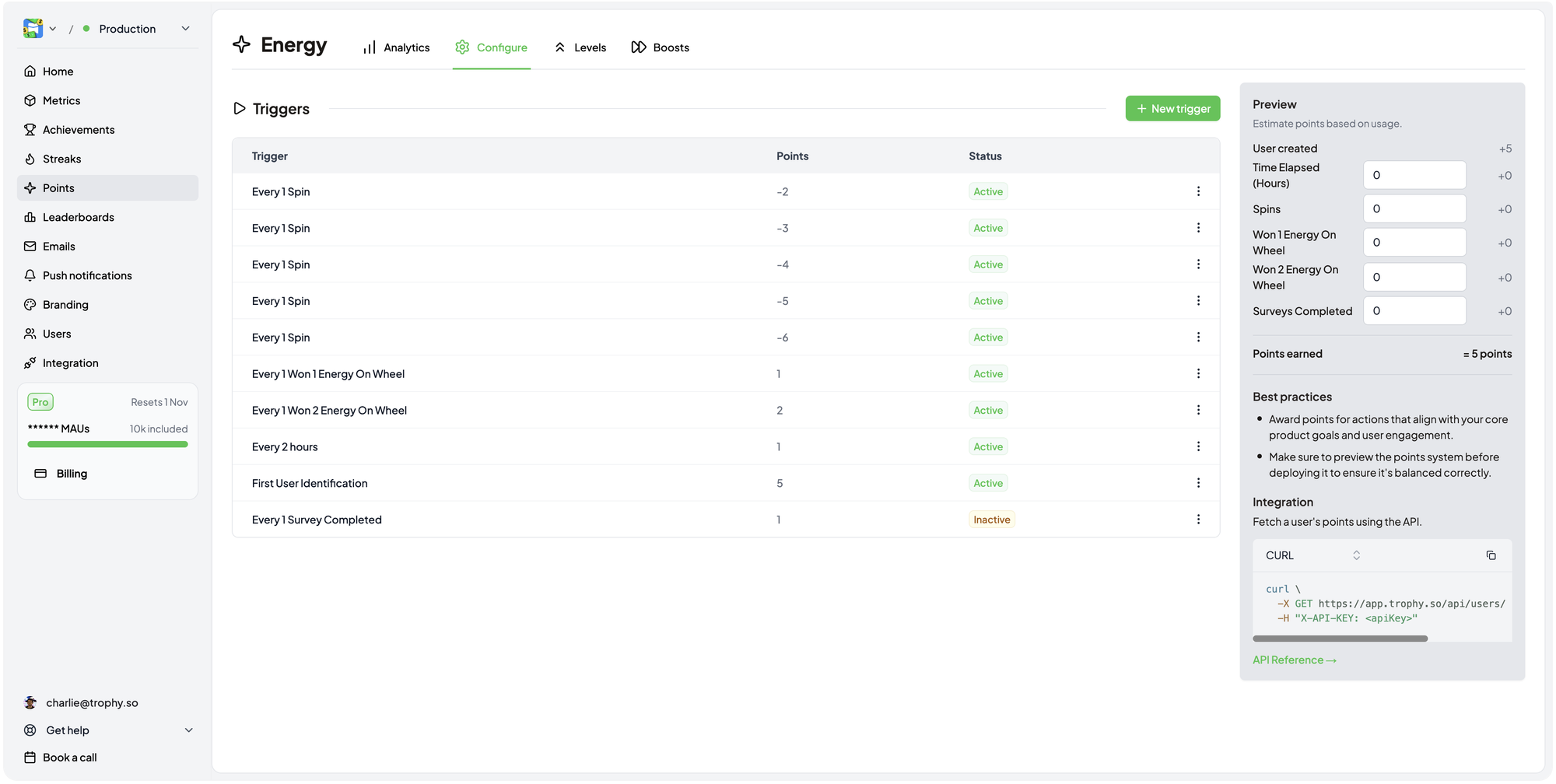
Task: Follow the API Reference link
Action: coord(1295,660)
